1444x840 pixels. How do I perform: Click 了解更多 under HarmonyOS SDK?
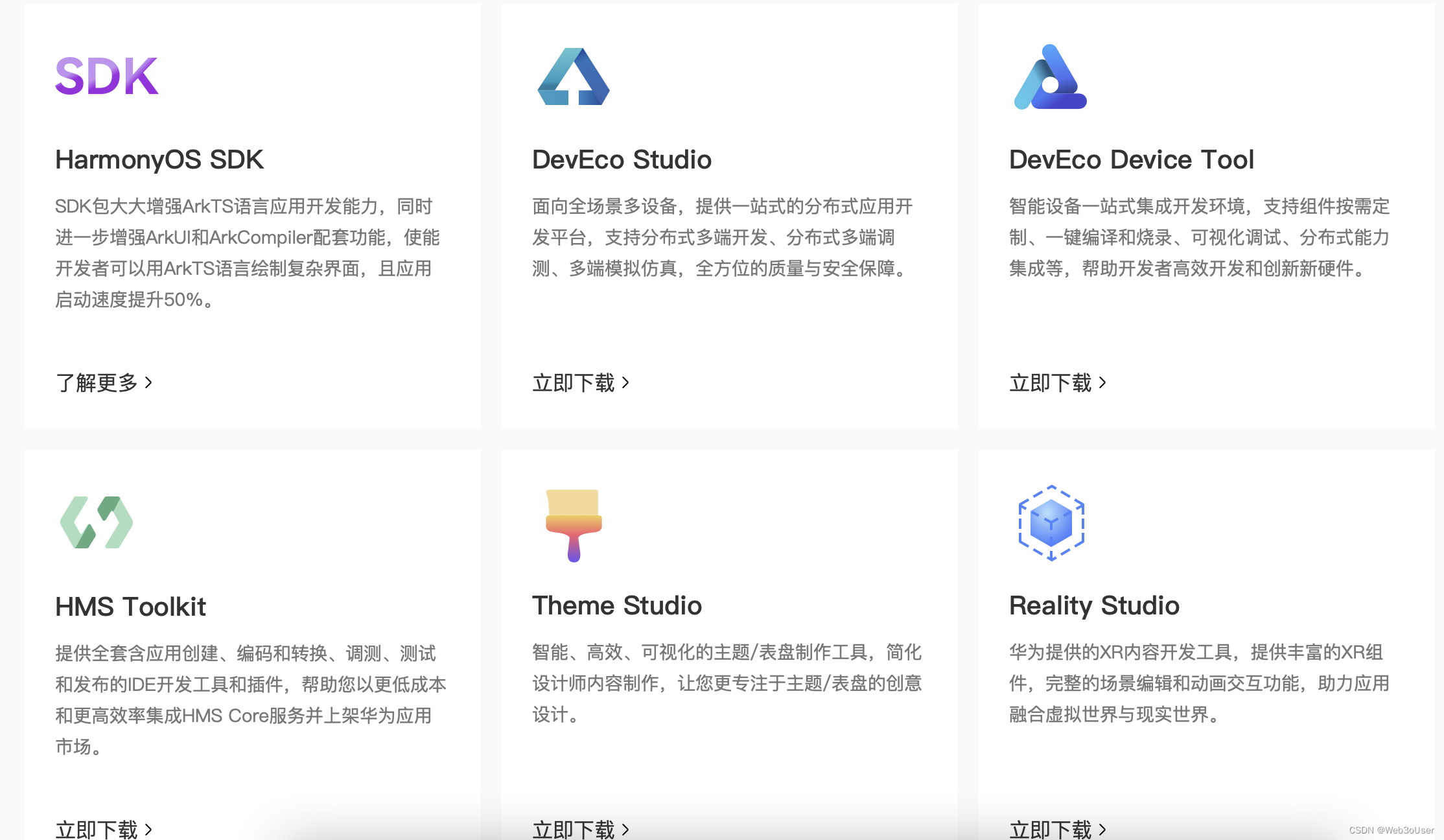point(104,382)
